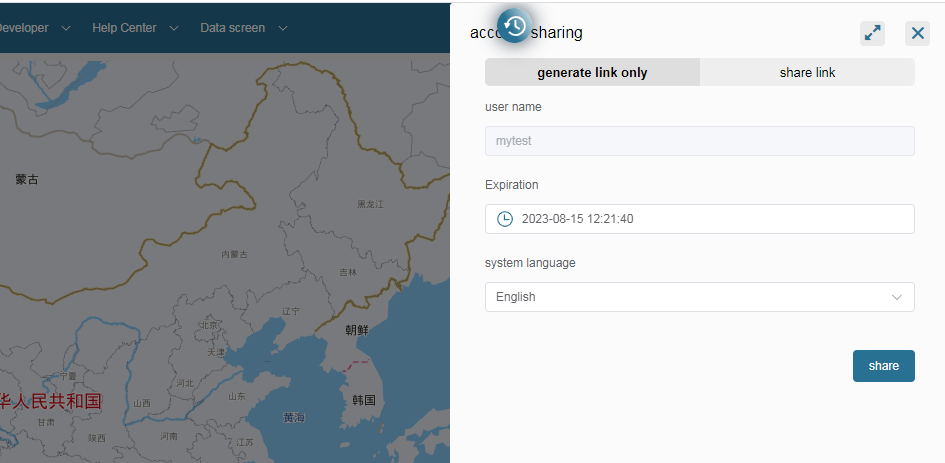Open the Help Center menu
This screenshot has width=945, height=463.
point(124,28)
